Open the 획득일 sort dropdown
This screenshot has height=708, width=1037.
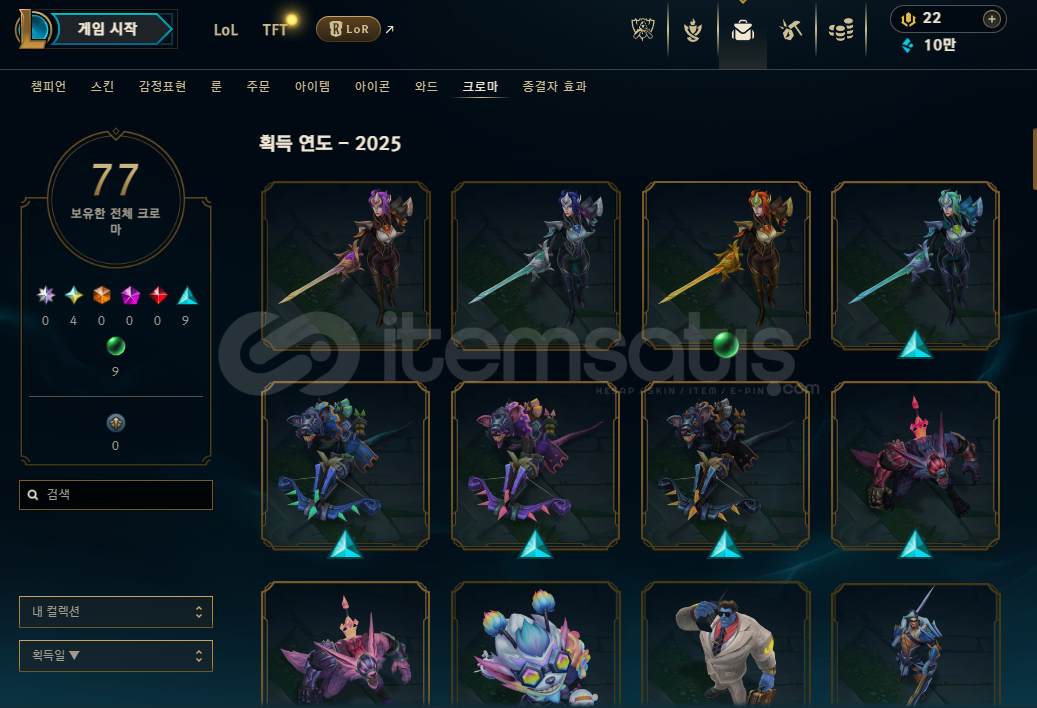tap(116, 656)
